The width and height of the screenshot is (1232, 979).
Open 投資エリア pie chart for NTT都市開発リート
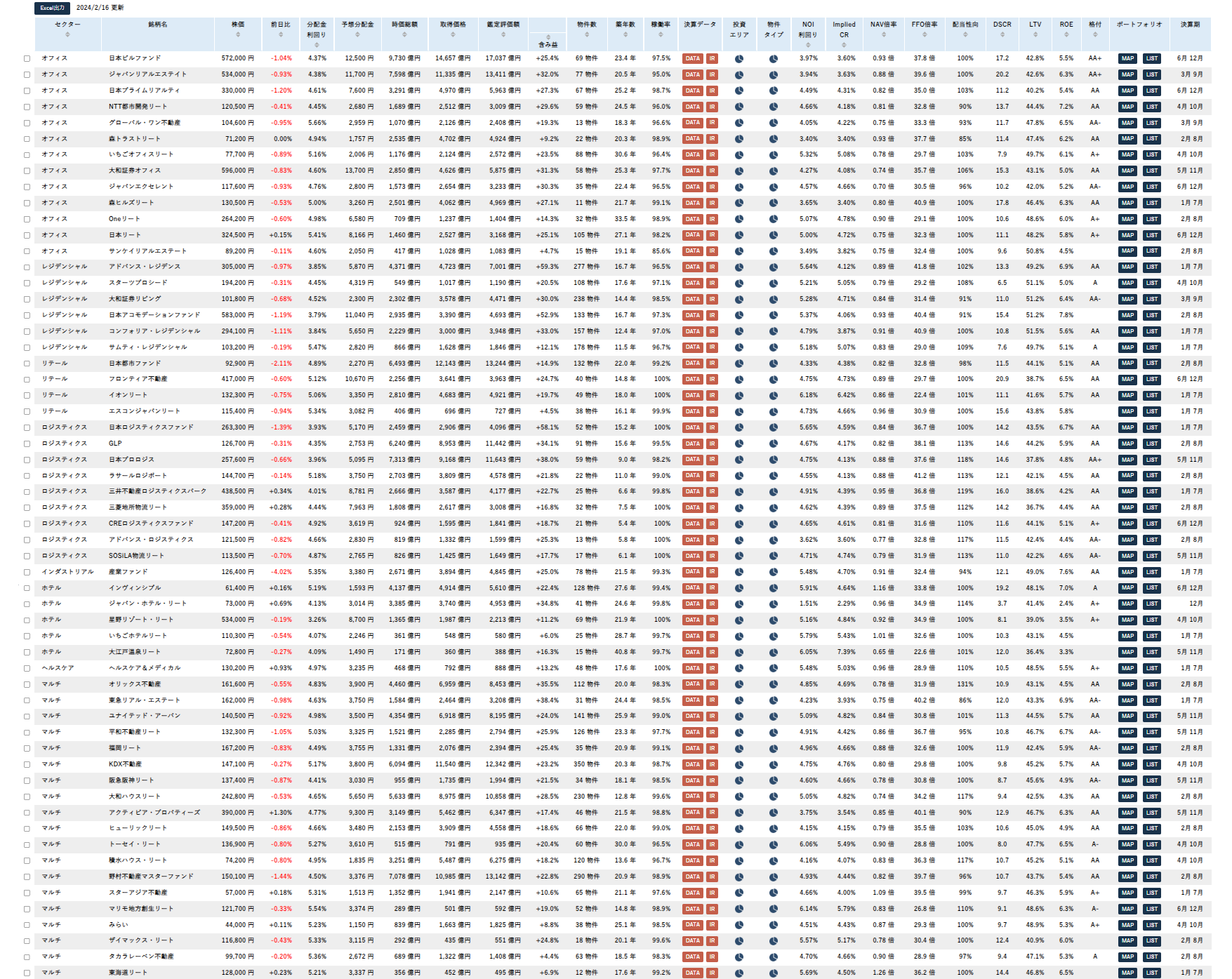pyautogui.click(x=739, y=107)
